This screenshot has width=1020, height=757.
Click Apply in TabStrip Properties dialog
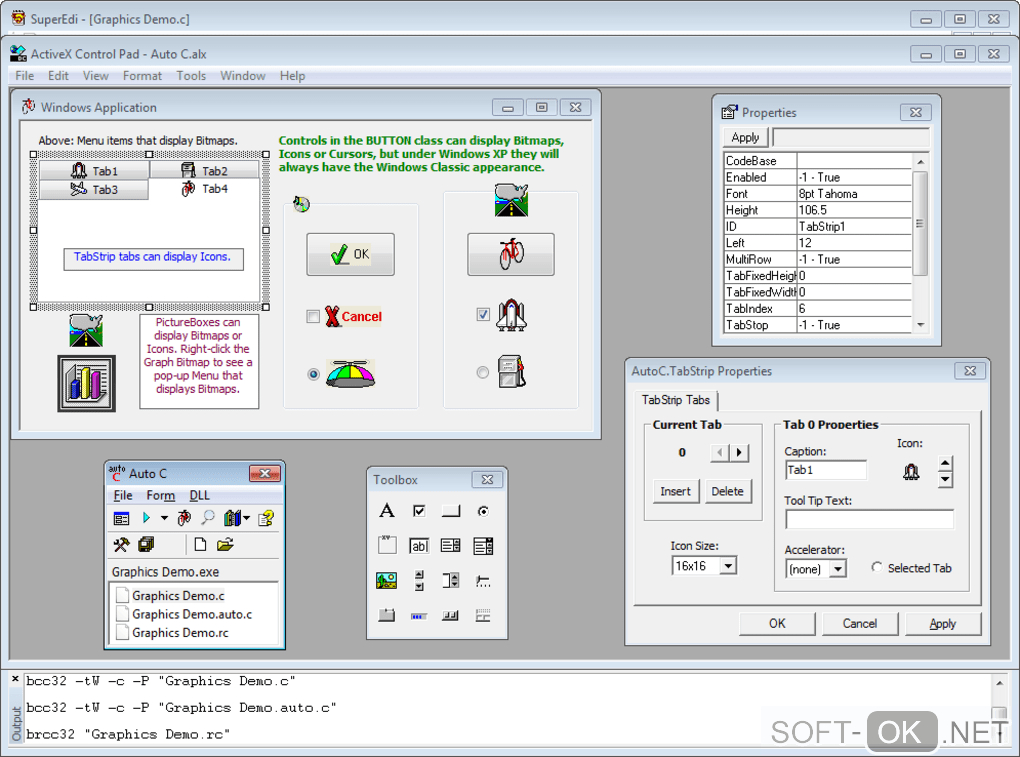(x=942, y=624)
